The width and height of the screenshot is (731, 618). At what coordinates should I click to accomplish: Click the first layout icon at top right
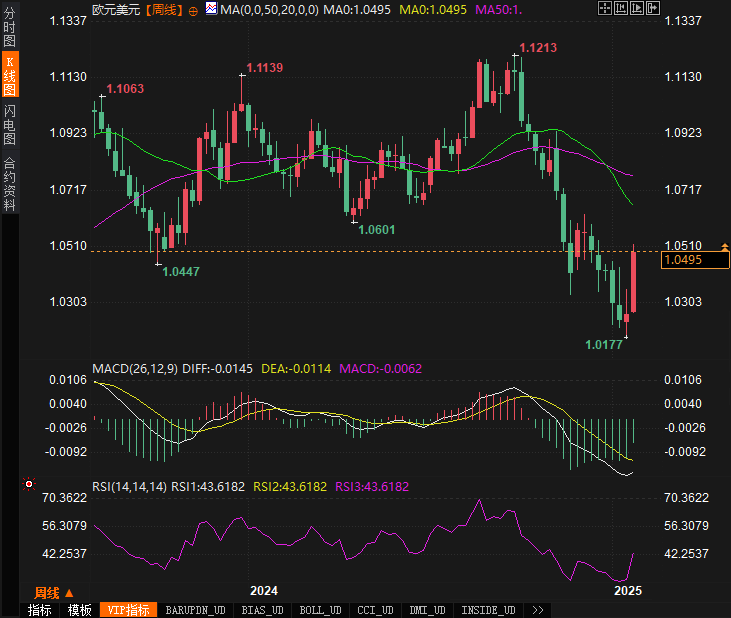tap(604, 9)
